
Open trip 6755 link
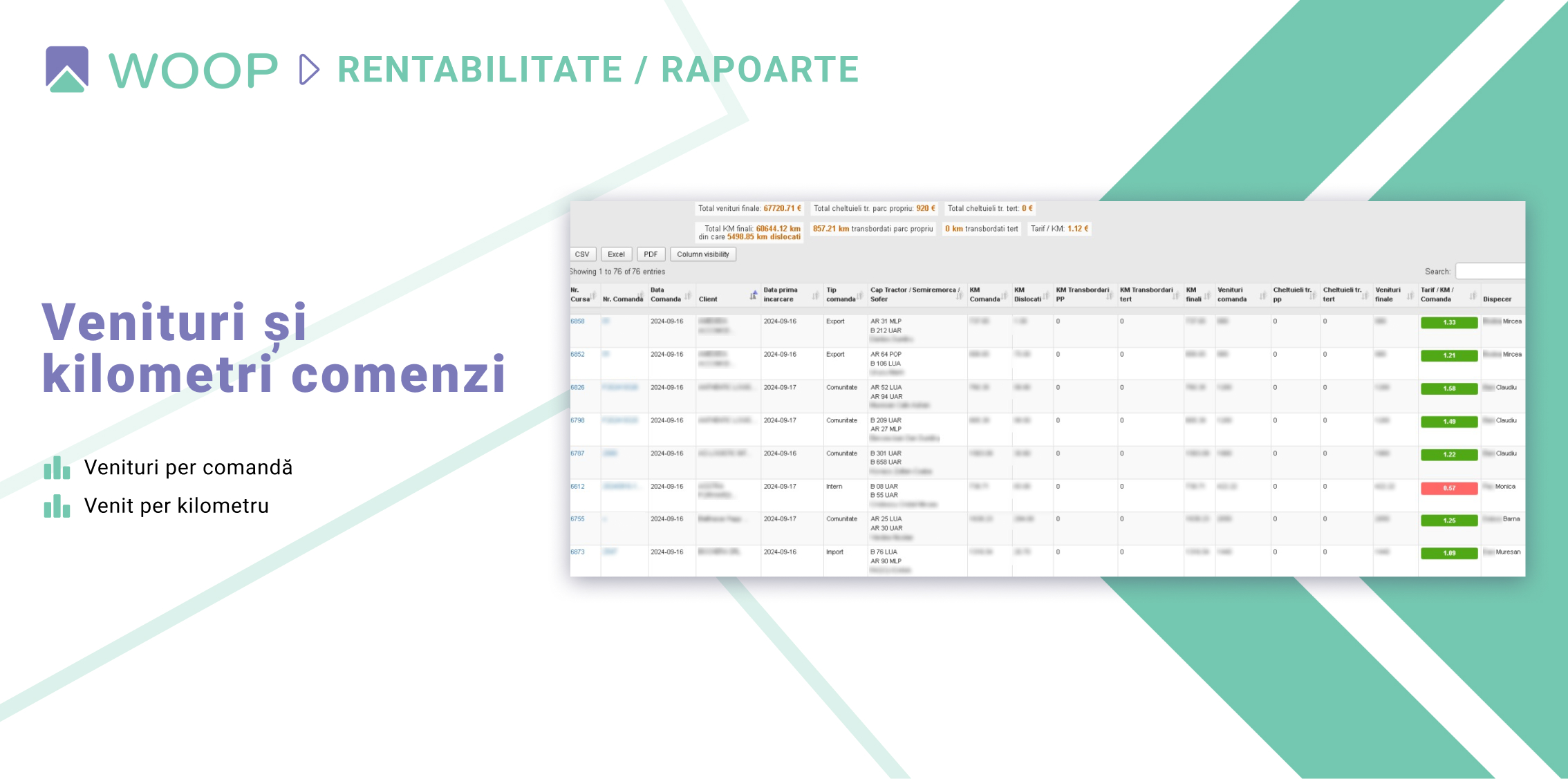(x=577, y=519)
